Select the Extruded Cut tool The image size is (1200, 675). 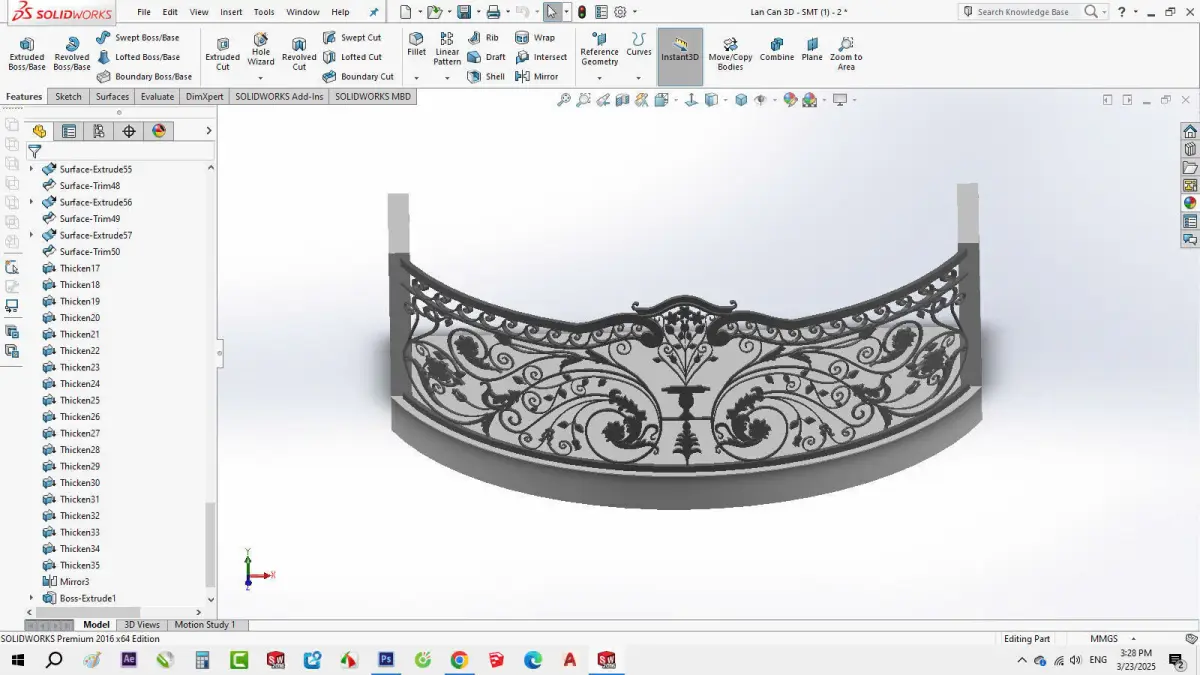point(222,54)
